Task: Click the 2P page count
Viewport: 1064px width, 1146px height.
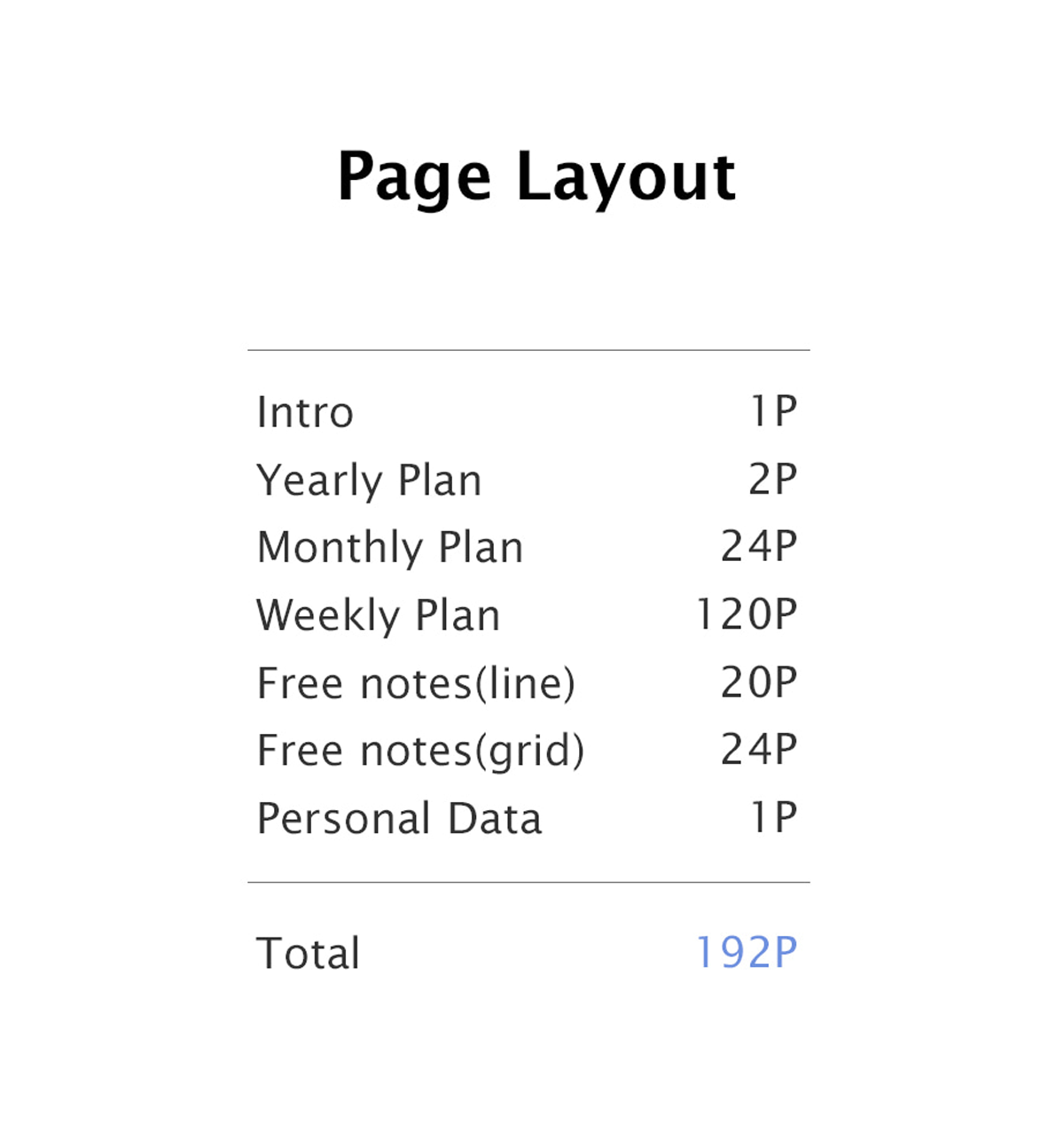Action: pyautogui.click(x=772, y=479)
